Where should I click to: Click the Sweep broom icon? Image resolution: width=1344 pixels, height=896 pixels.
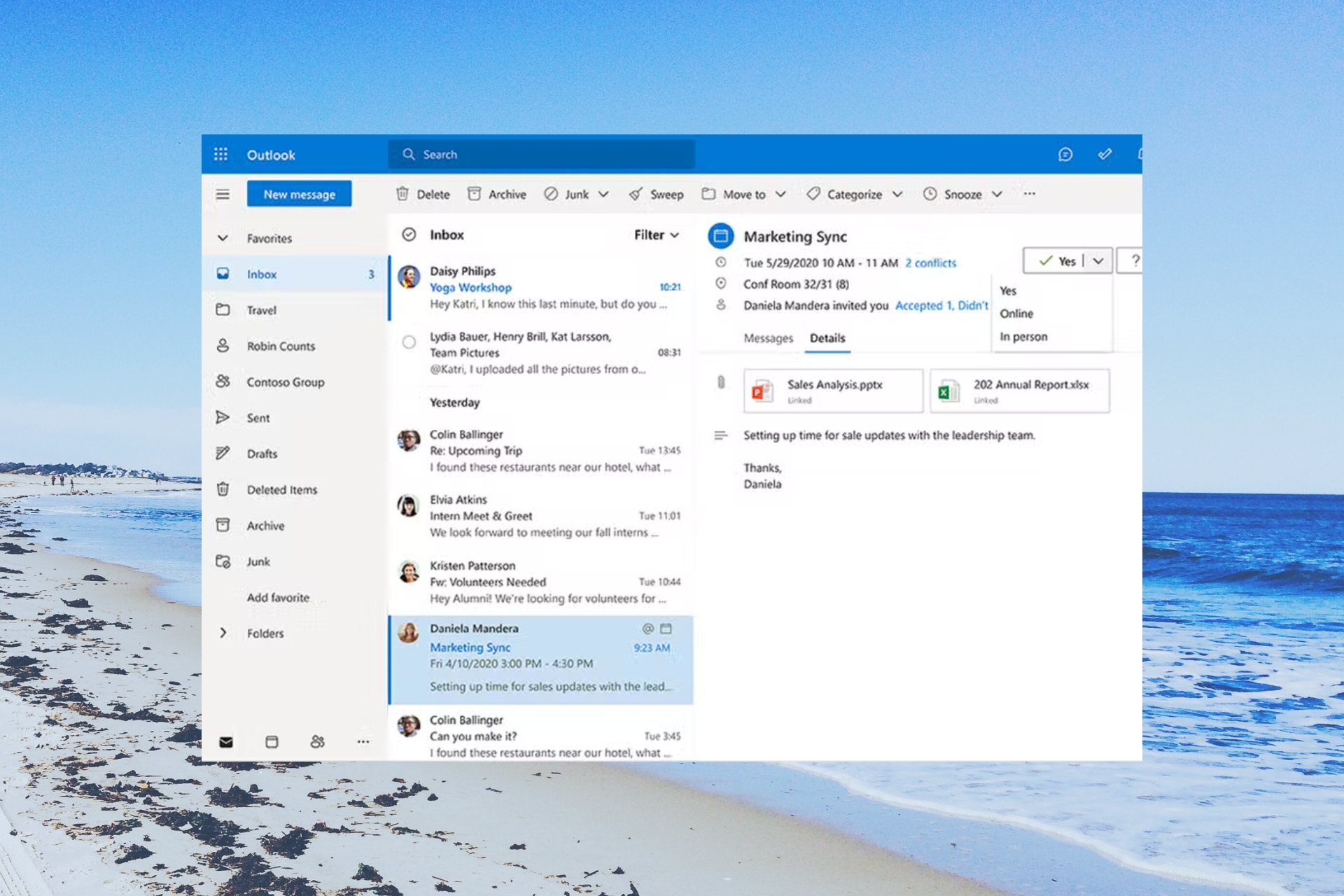click(x=635, y=194)
